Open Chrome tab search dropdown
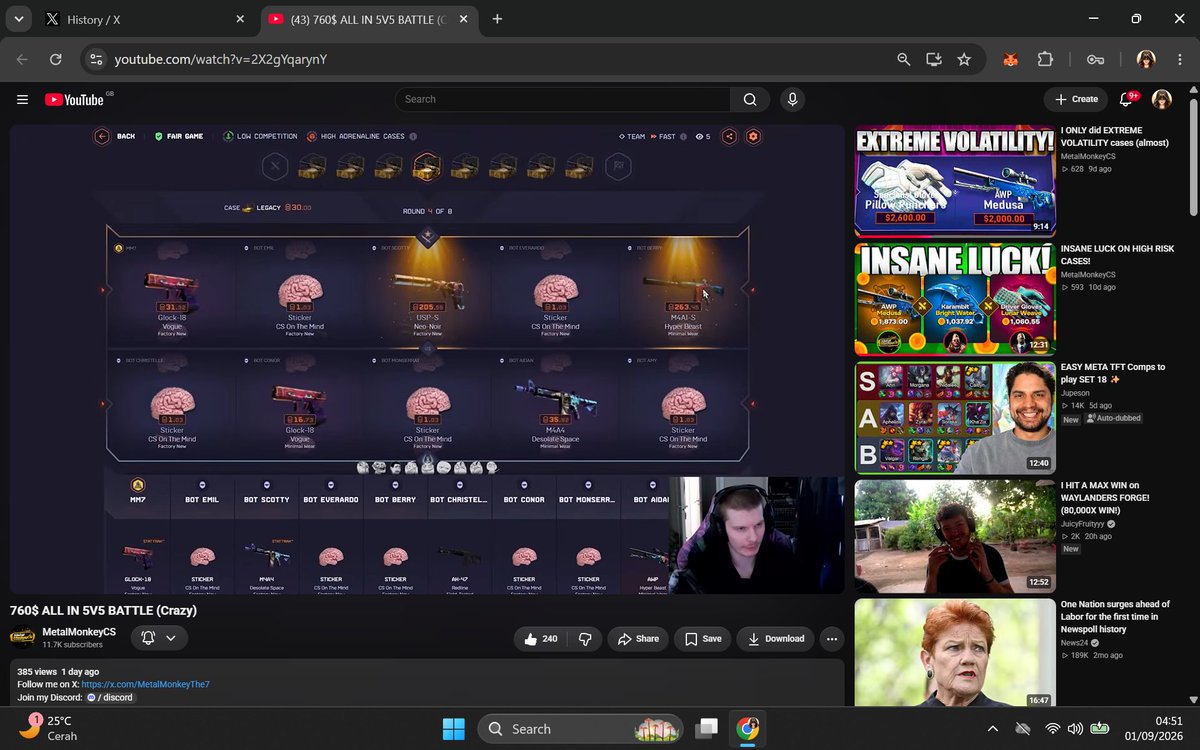The width and height of the screenshot is (1200, 750). point(19,19)
